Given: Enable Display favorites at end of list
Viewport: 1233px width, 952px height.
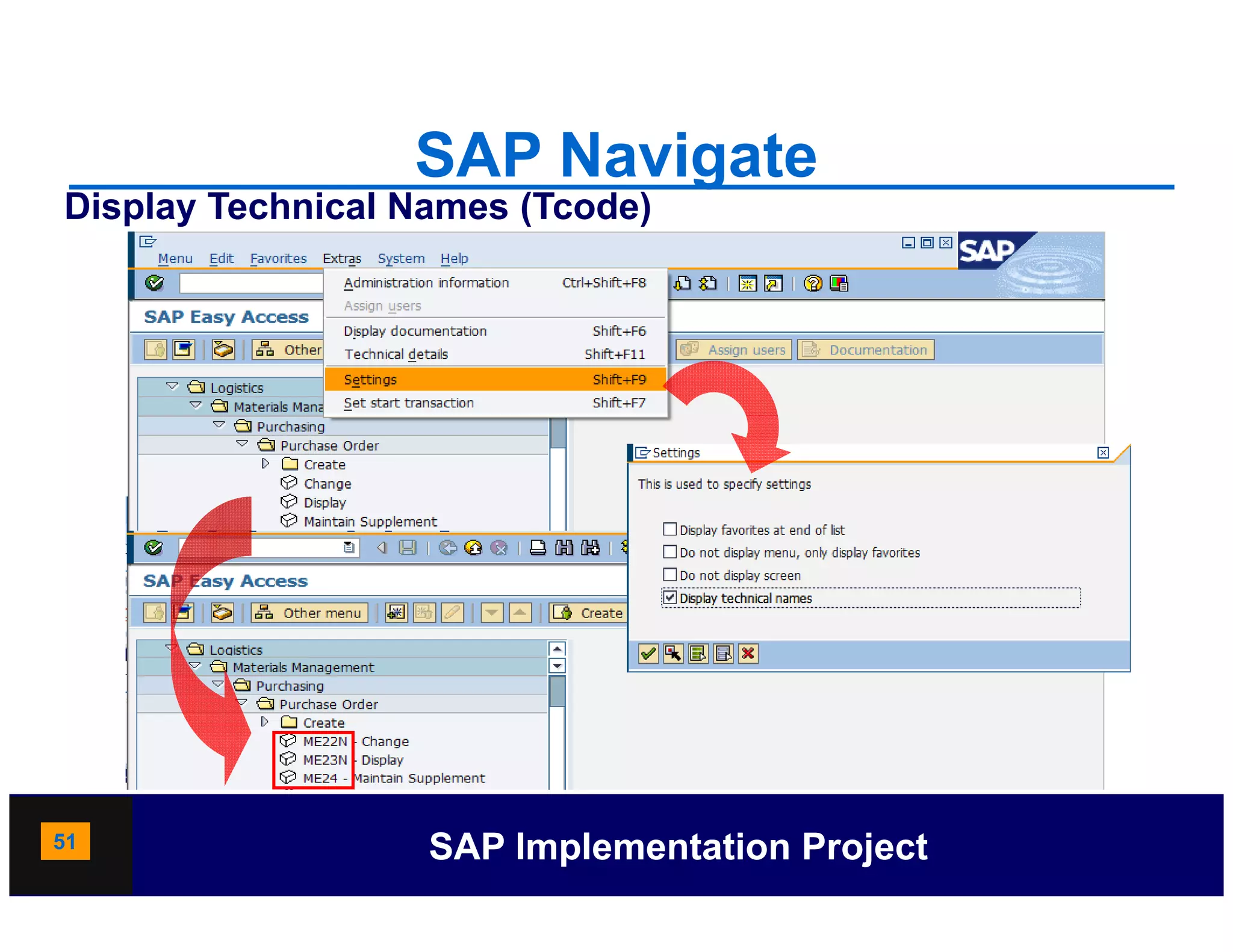Looking at the screenshot, I should point(670,530).
